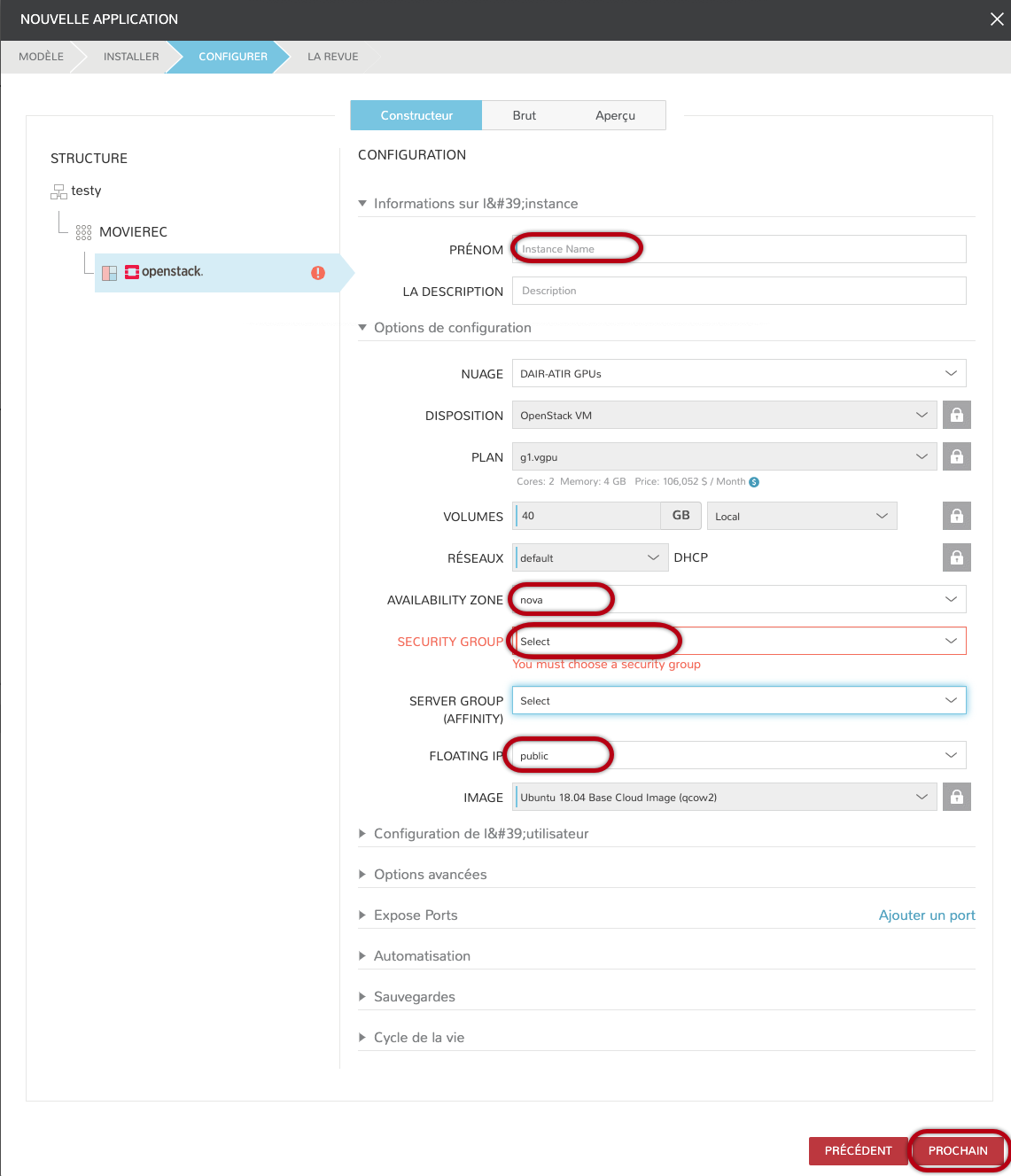Open the Floating IP dropdown
The height and width of the screenshot is (1176, 1011).
coord(738,755)
